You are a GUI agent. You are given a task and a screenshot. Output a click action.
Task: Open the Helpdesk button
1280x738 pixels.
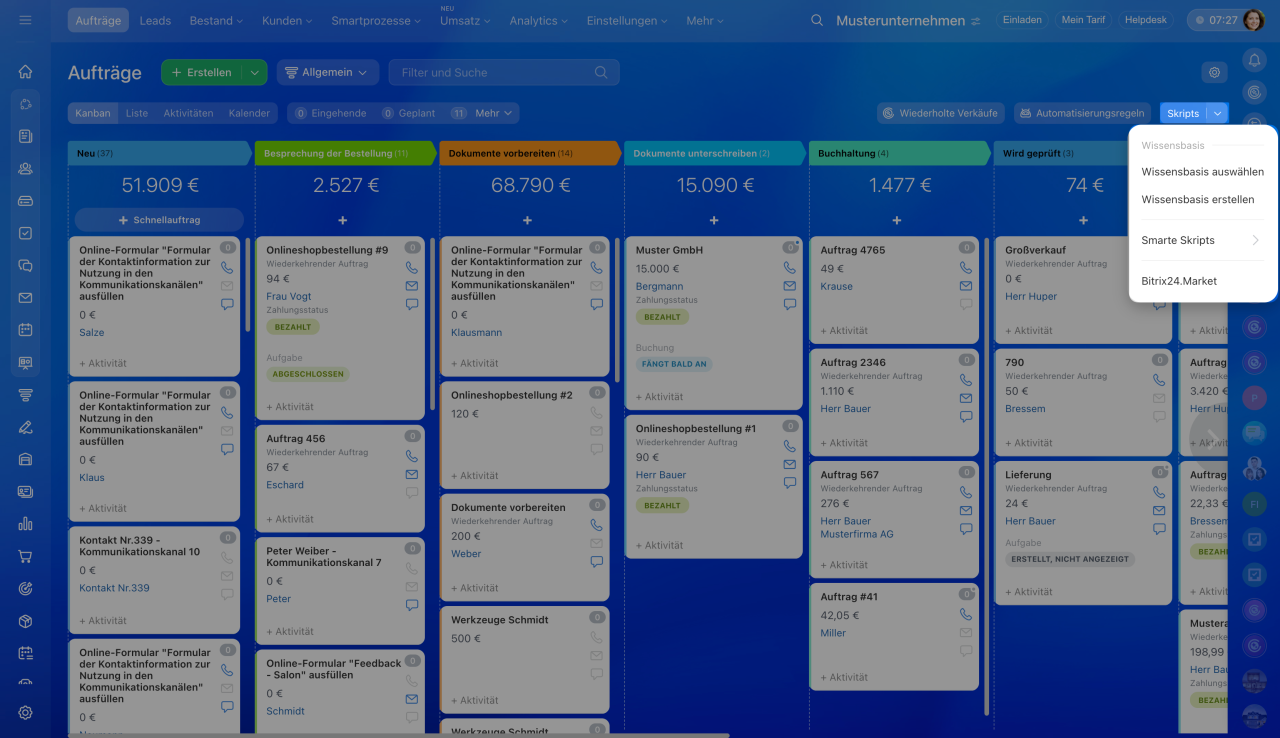(1146, 20)
